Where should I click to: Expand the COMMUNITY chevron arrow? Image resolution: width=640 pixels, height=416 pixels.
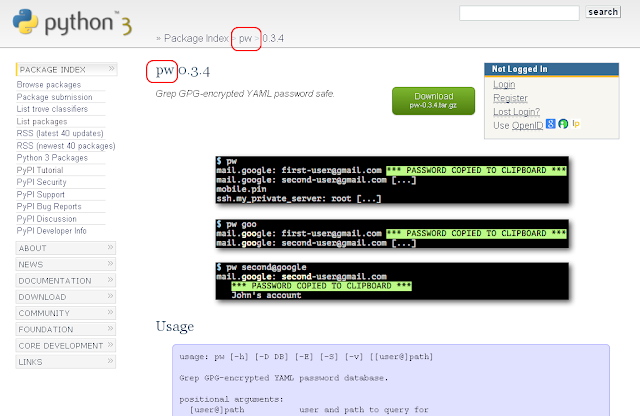pyautogui.click(x=110, y=312)
